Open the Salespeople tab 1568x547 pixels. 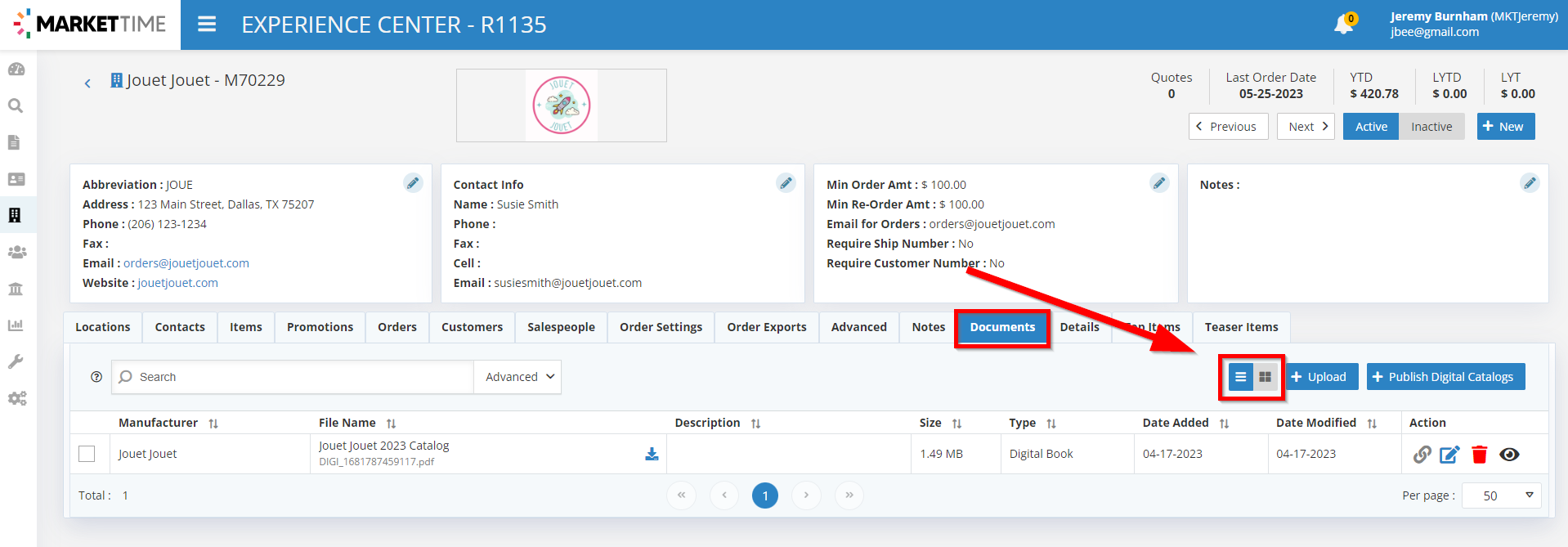coord(561,327)
